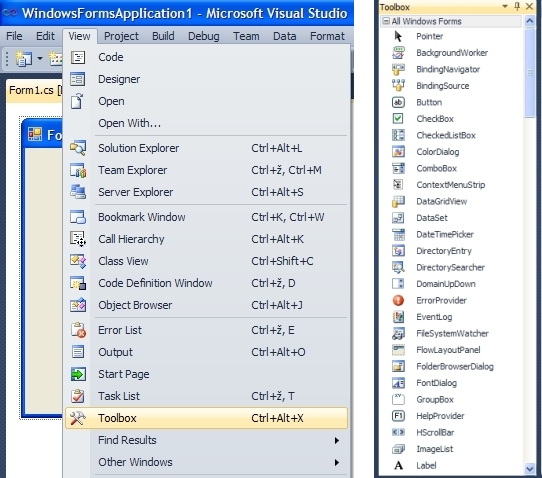Expand the Find Results submenu arrow

point(337,440)
